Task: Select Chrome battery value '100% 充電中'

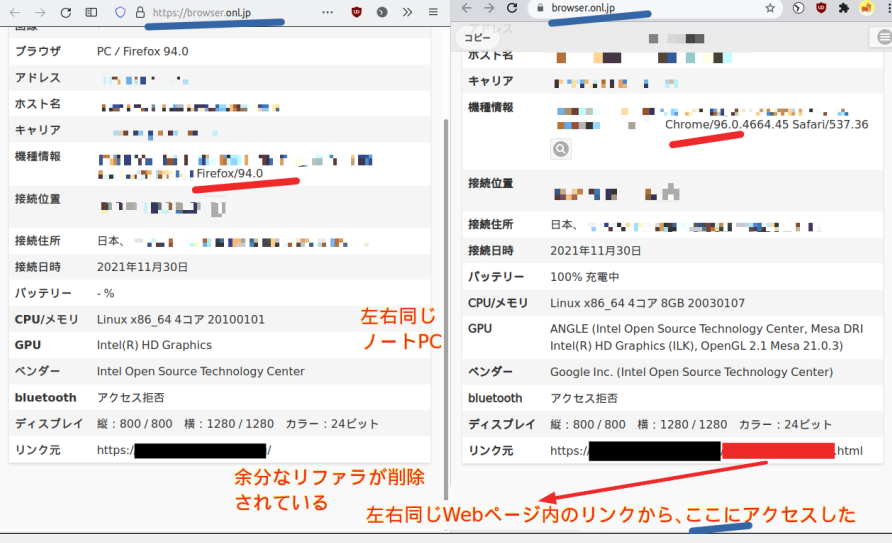Action: click(585, 277)
